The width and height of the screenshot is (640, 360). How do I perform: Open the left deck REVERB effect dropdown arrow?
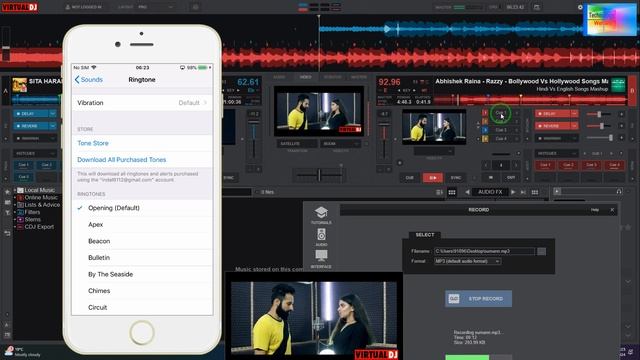(x=53, y=126)
